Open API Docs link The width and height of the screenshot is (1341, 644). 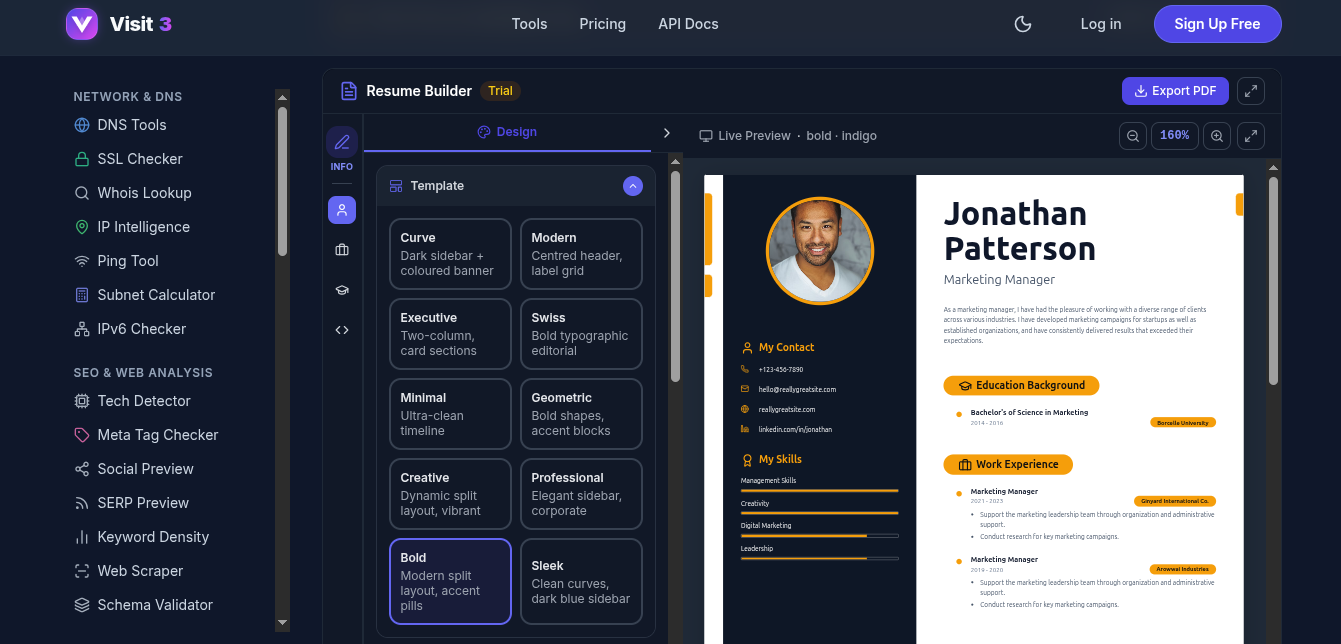(688, 24)
